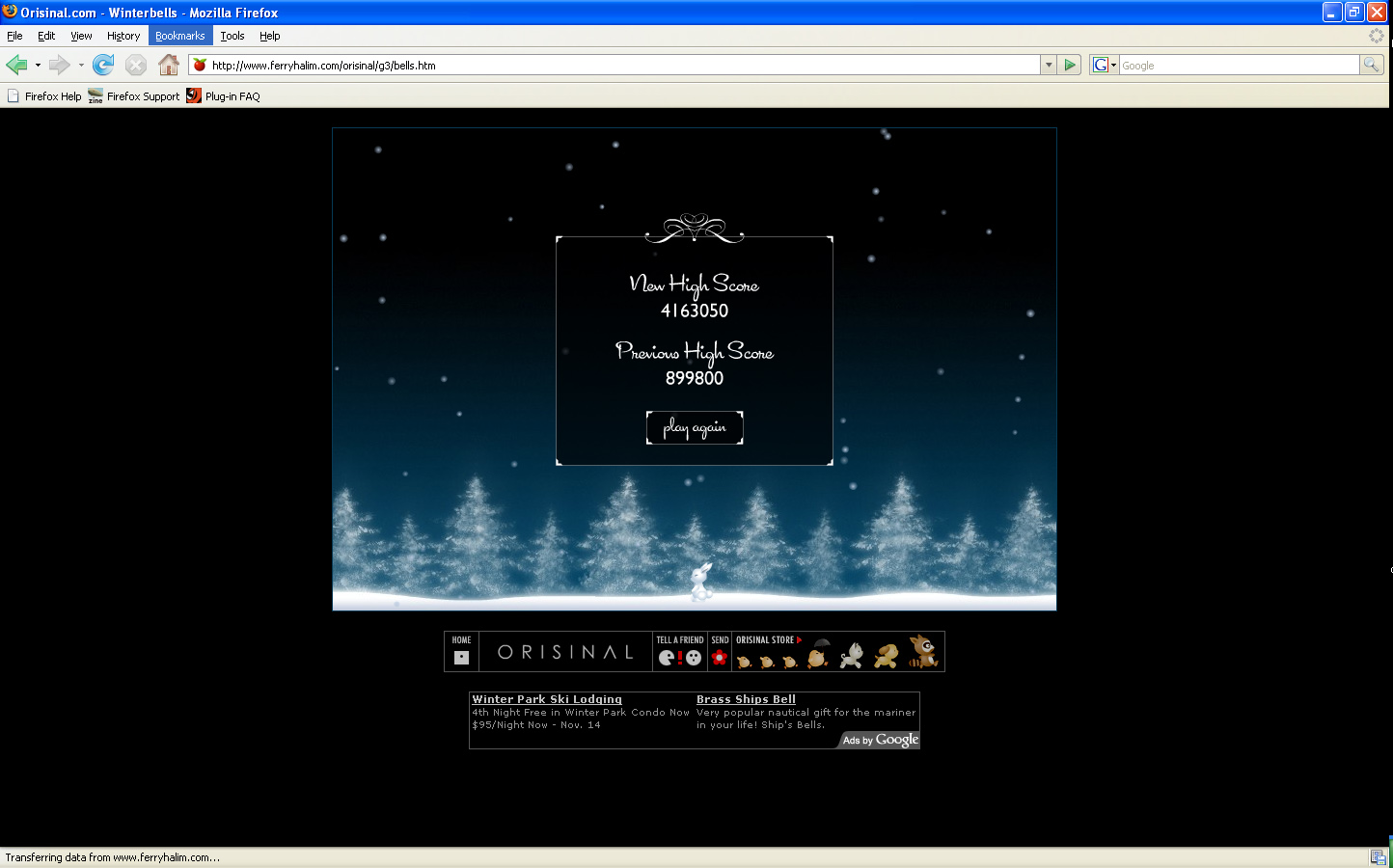Open the View menu
Image resolution: width=1393 pixels, height=868 pixels.
(81, 36)
